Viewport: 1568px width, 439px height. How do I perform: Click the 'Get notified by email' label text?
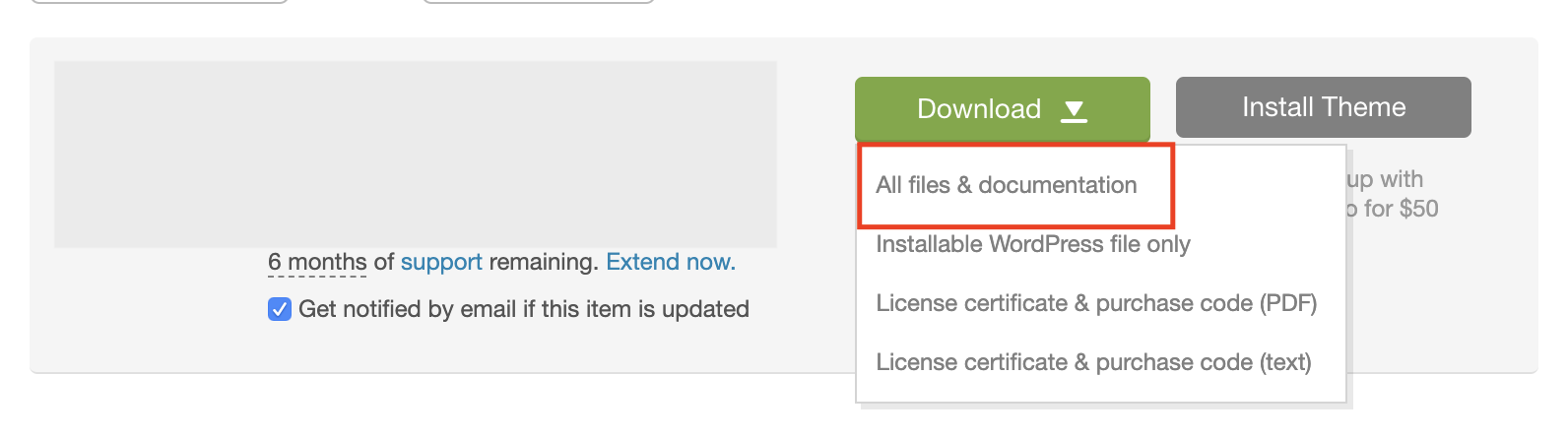523,309
